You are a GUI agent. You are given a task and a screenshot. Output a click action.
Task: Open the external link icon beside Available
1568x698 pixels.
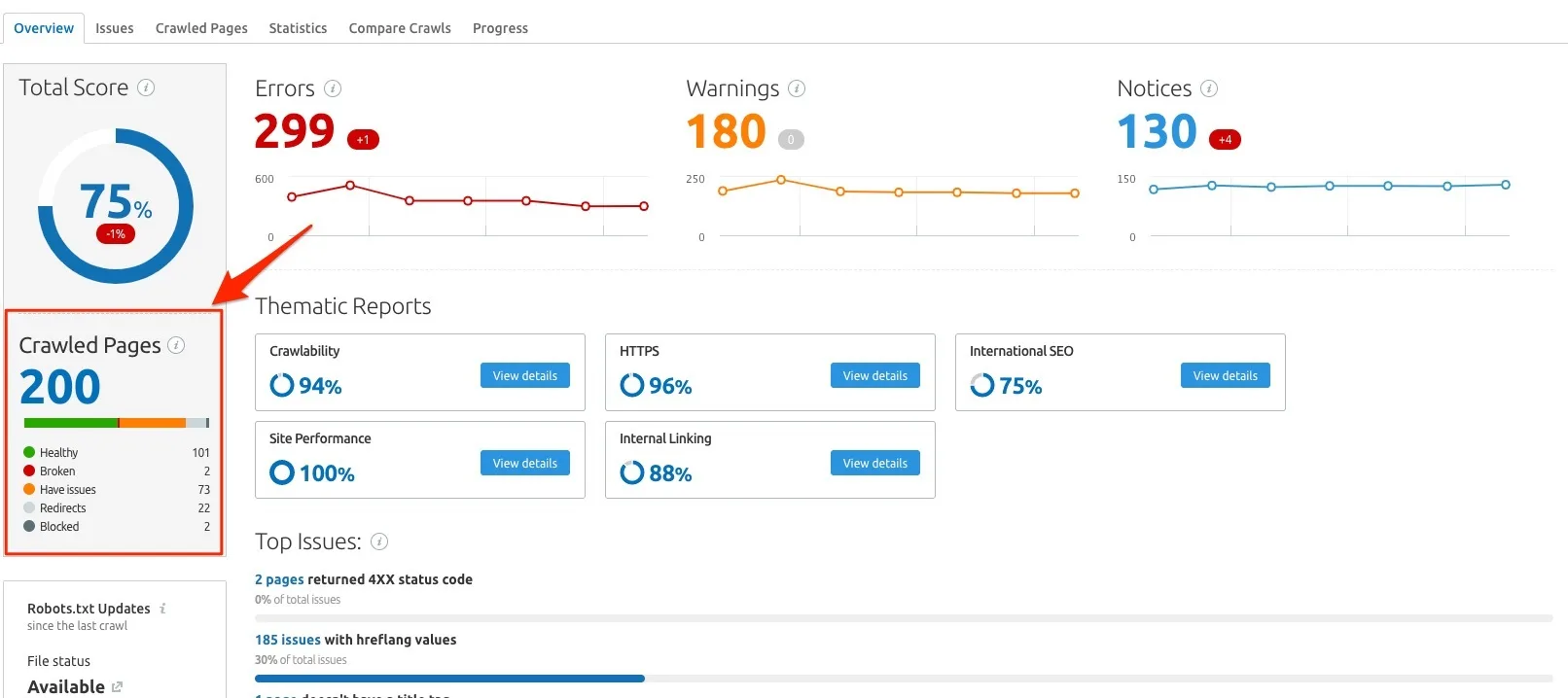coord(117,686)
